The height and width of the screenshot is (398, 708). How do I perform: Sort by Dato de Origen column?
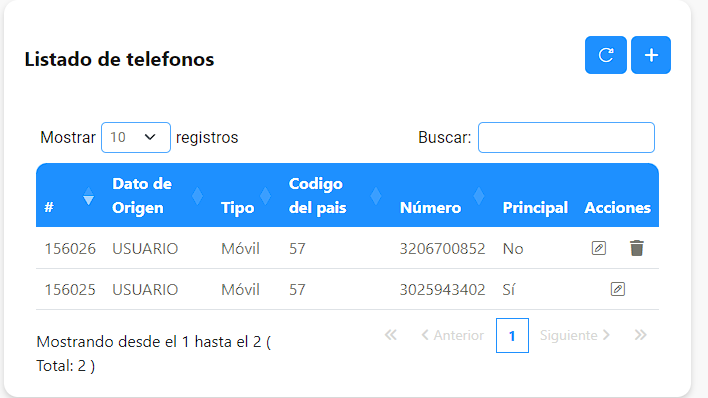[x=158, y=196]
